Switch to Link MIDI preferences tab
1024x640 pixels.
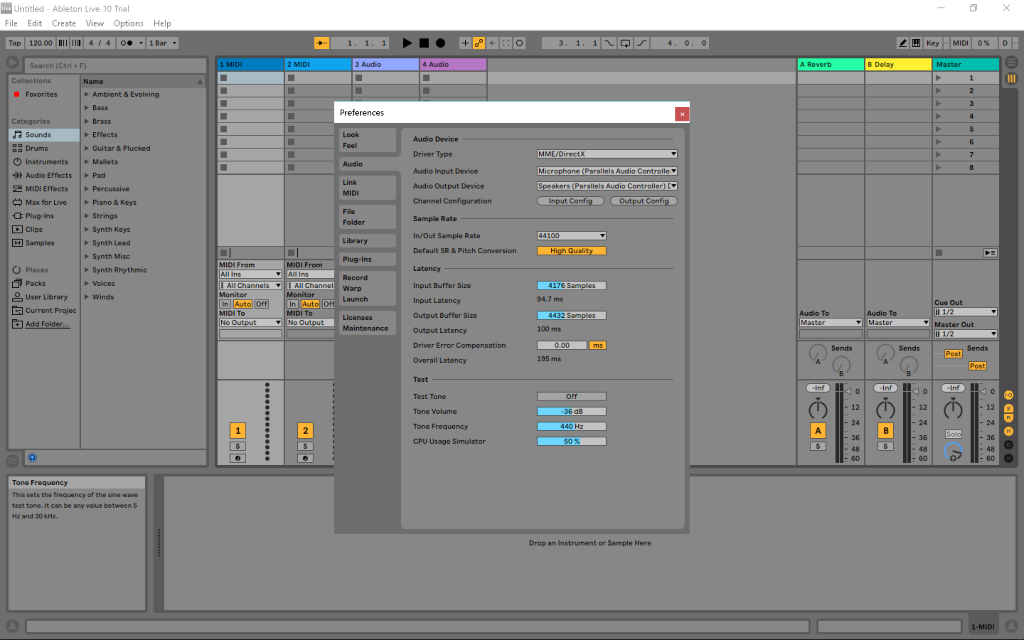[368, 188]
